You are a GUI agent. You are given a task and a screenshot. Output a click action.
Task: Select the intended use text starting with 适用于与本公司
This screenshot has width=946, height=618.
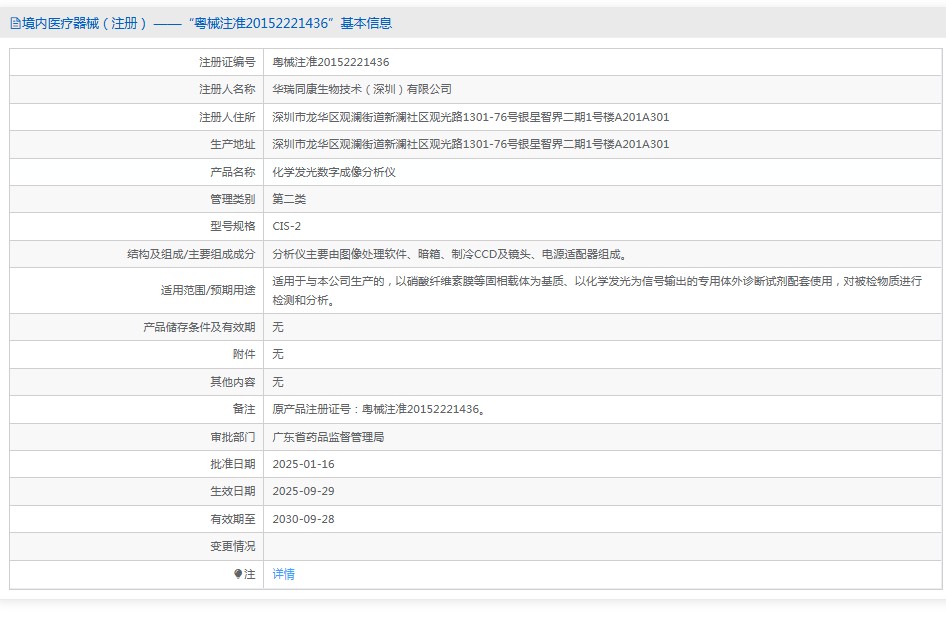coord(597,290)
